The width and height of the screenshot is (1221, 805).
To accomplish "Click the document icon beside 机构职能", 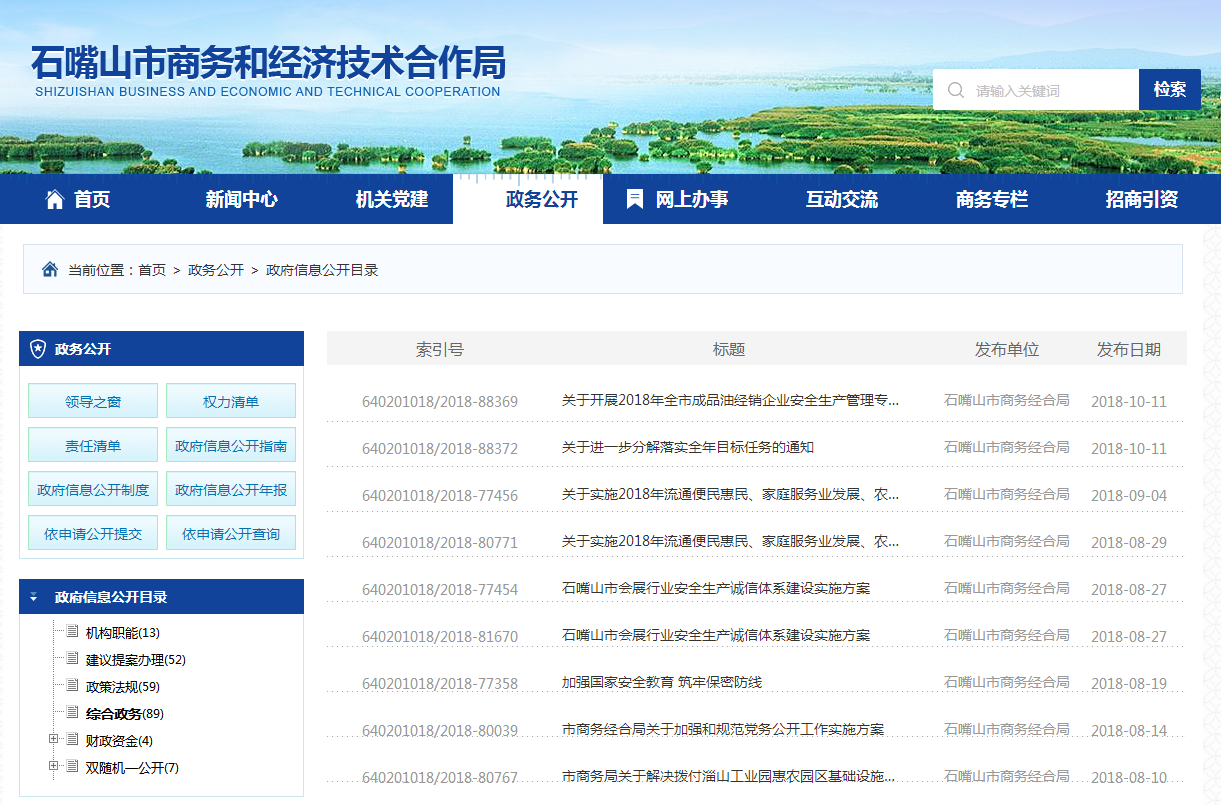I will click(x=72, y=632).
